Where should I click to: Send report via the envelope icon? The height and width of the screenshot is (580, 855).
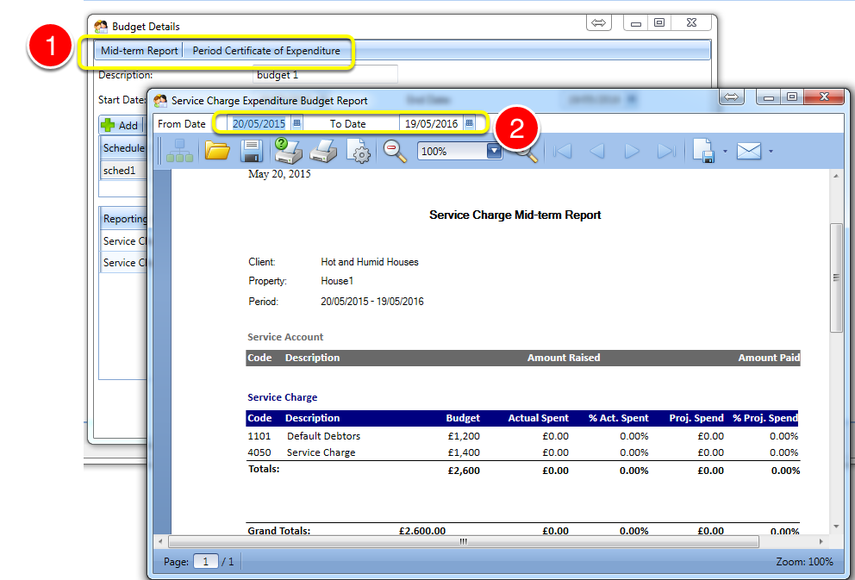point(749,151)
